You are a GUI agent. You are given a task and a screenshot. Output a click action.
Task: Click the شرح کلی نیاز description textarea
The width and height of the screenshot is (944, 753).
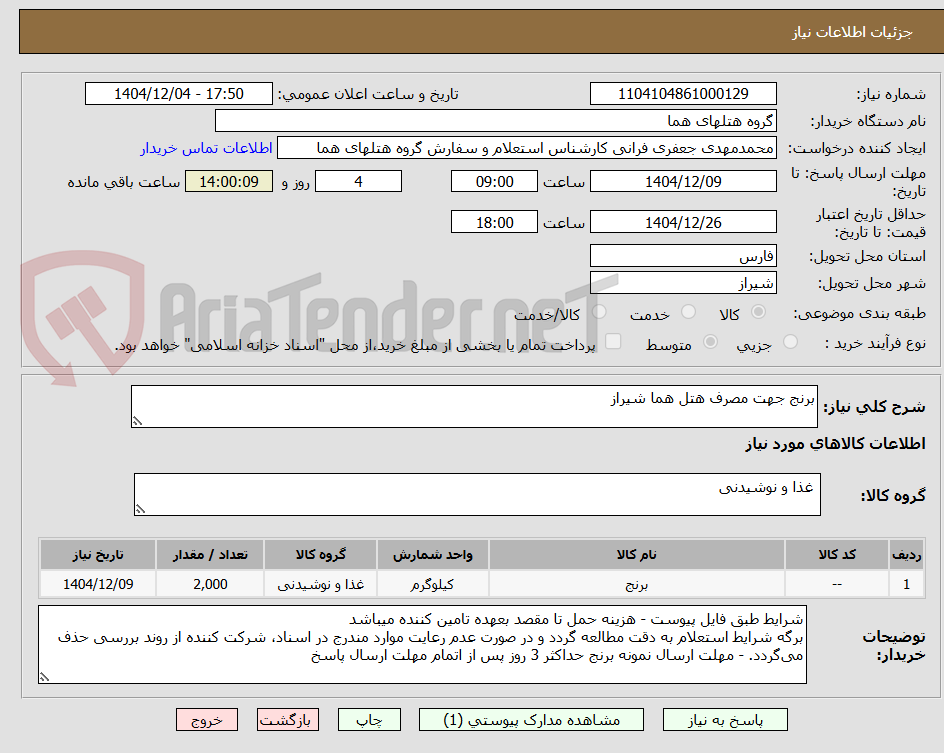point(474,407)
